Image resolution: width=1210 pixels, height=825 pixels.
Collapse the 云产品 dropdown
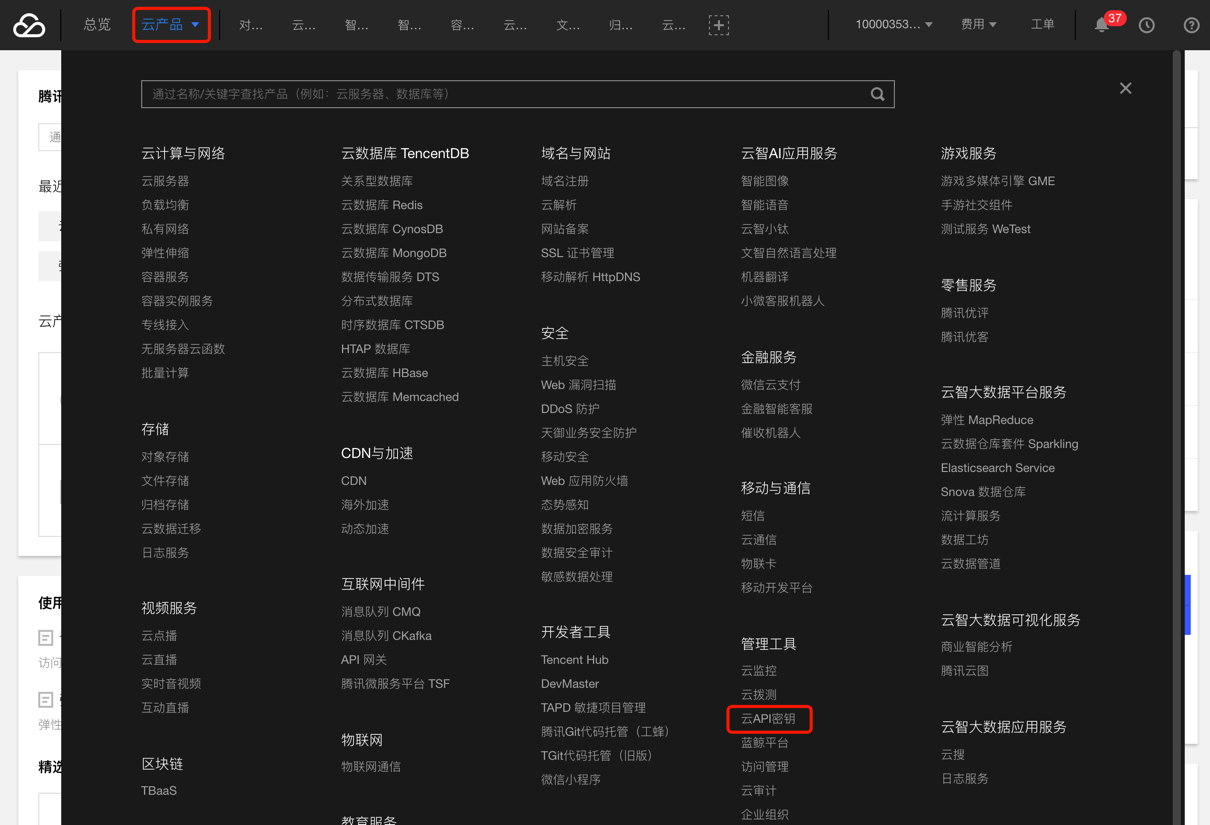[x=171, y=25]
